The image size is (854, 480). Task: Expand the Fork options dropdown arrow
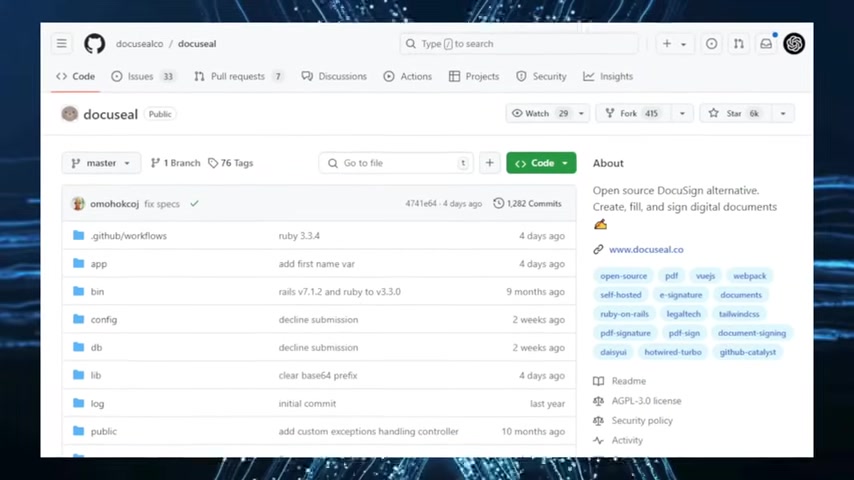[682, 113]
